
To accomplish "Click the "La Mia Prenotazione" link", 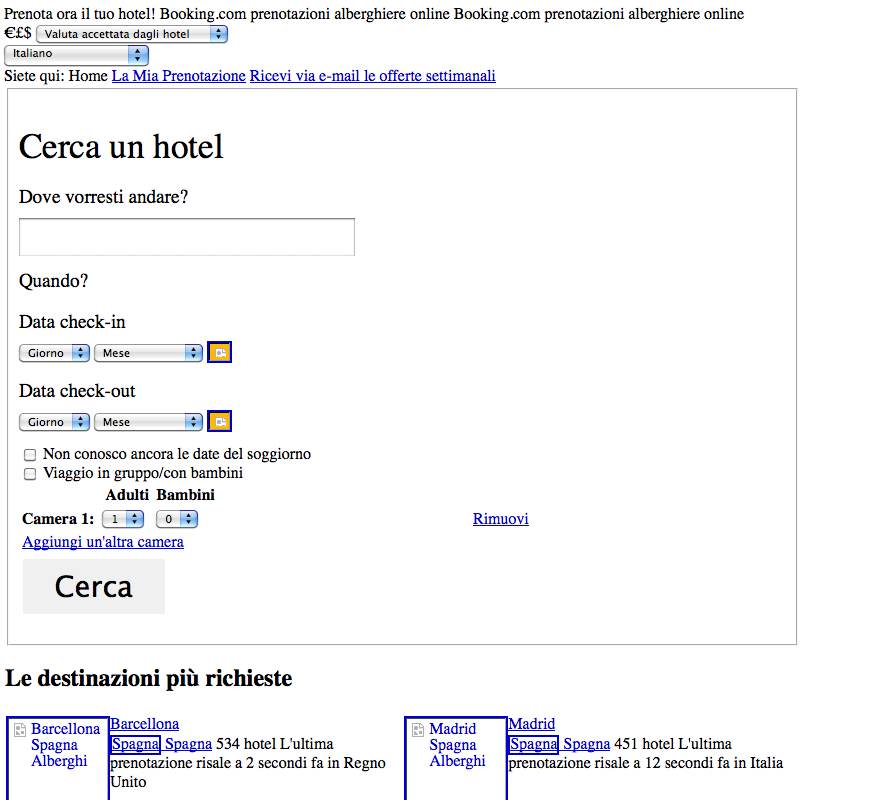I will (179, 76).
